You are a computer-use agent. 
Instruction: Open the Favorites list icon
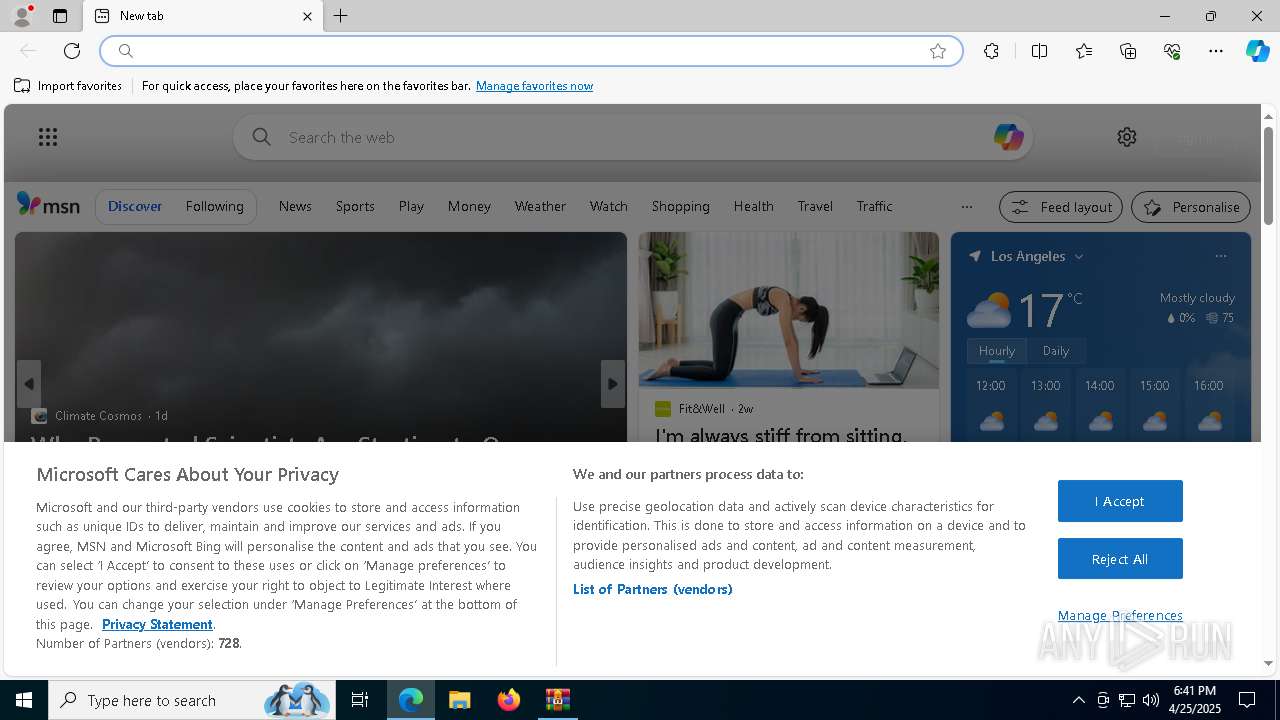[x=1084, y=51]
